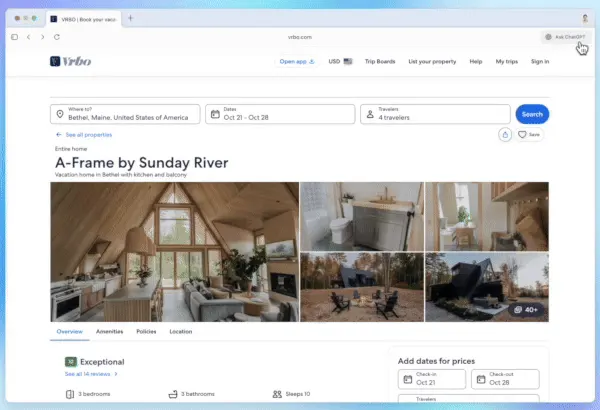Click the 3 bedrooms text
This screenshot has width=600, height=410.
(x=94, y=394)
